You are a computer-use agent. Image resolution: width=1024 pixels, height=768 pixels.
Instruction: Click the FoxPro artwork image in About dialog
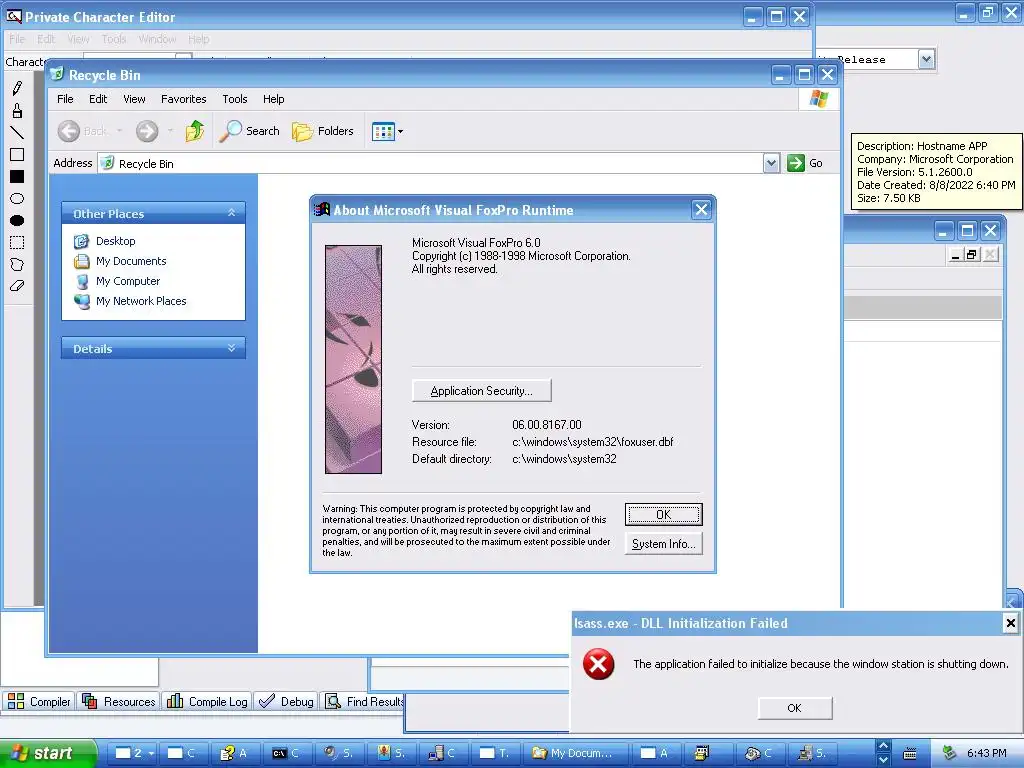(353, 359)
